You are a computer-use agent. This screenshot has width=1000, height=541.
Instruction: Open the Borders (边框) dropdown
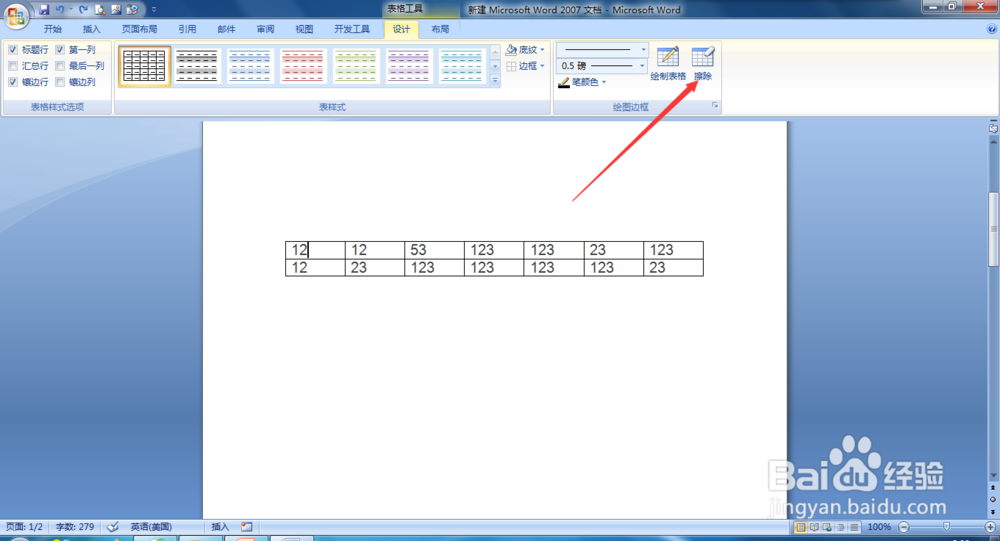point(526,66)
